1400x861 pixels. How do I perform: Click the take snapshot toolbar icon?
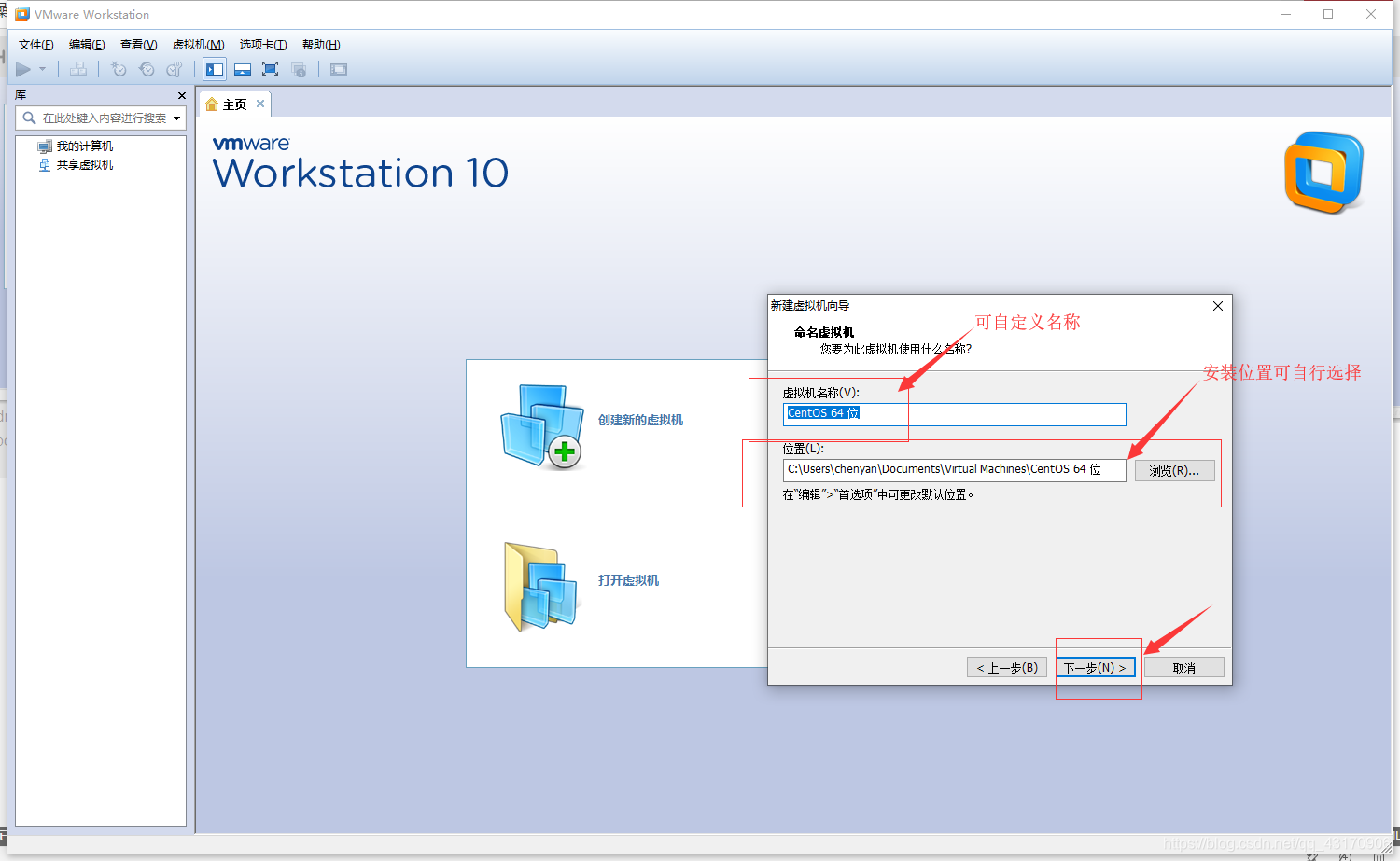(x=119, y=69)
